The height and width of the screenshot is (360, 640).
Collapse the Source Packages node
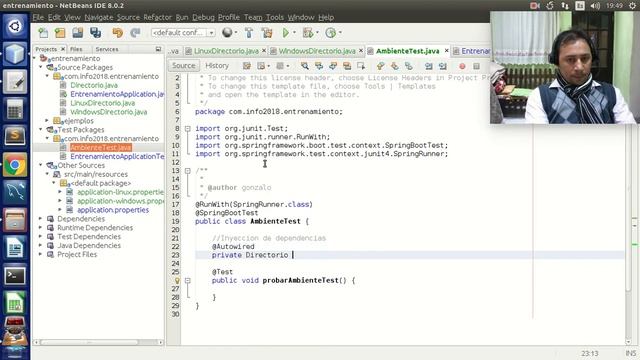(x=41, y=67)
